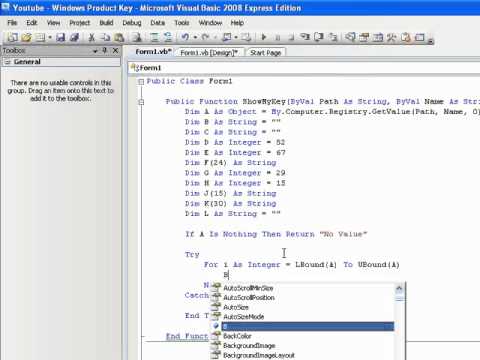This screenshot has width=480, height=360.
Task: Click the Open File folder icon
Action: click(26, 37)
